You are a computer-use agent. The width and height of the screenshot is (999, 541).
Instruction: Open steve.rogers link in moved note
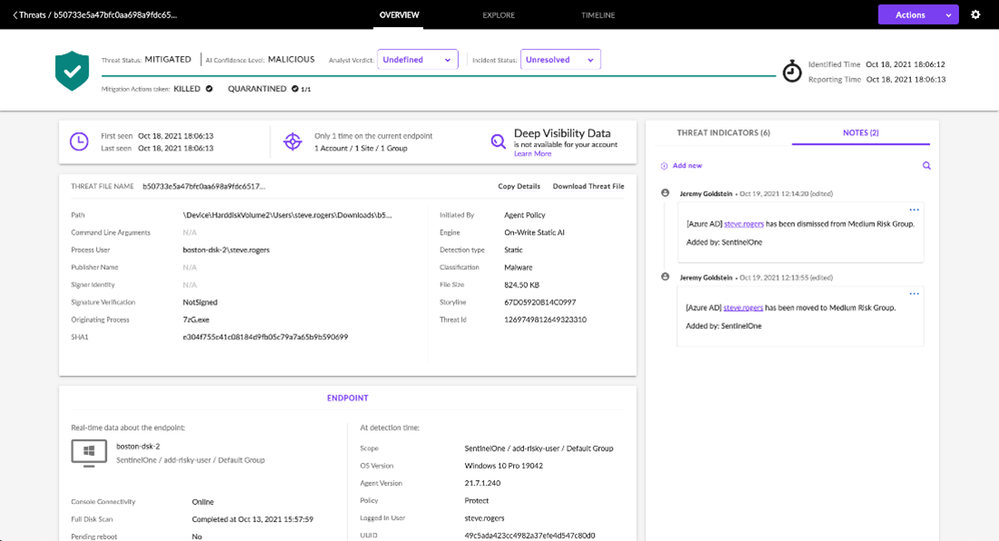click(x=743, y=307)
